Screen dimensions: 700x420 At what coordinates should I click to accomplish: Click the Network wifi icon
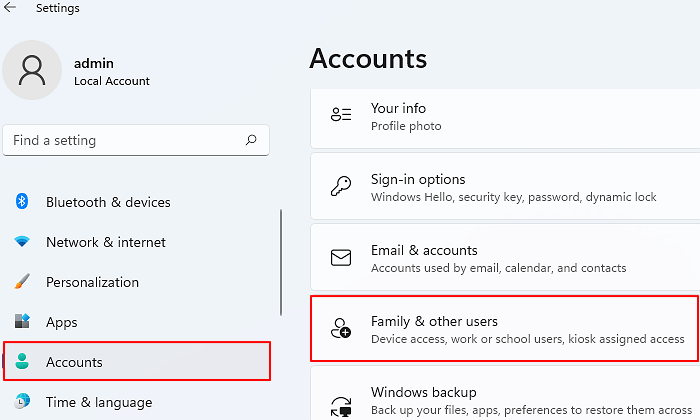(22, 242)
